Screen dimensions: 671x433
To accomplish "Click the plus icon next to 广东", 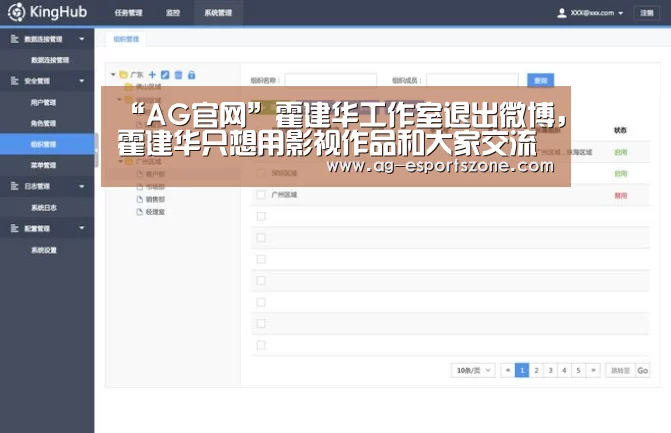I will click(x=152, y=75).
